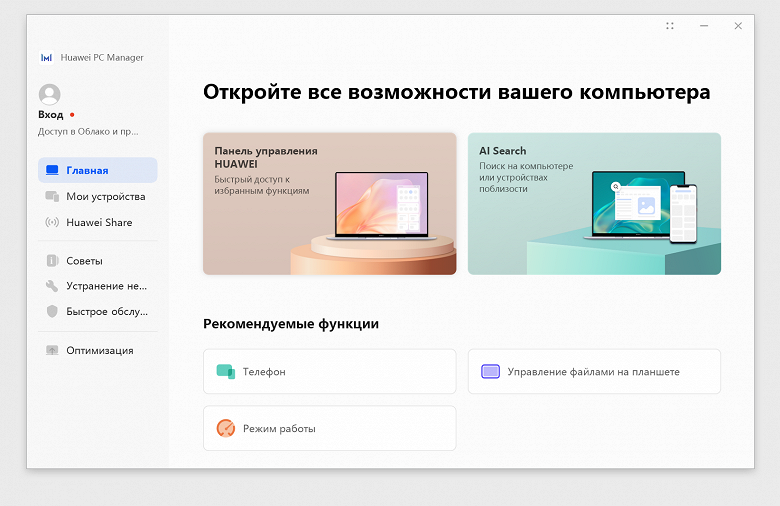Click the Huawei PC Manager title text

click(102, 58)
